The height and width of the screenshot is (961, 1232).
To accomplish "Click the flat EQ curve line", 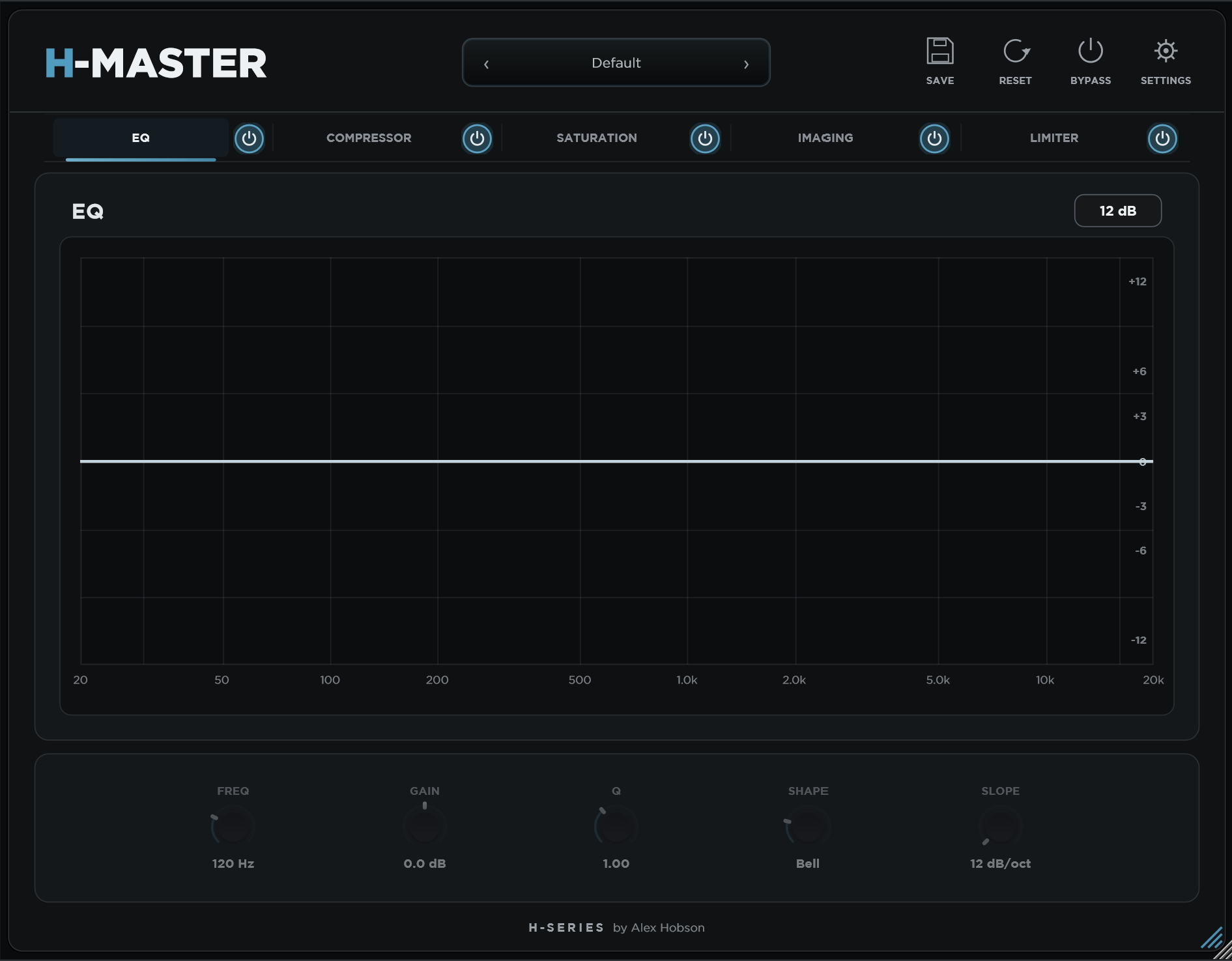I will click(x=616, y=461).
